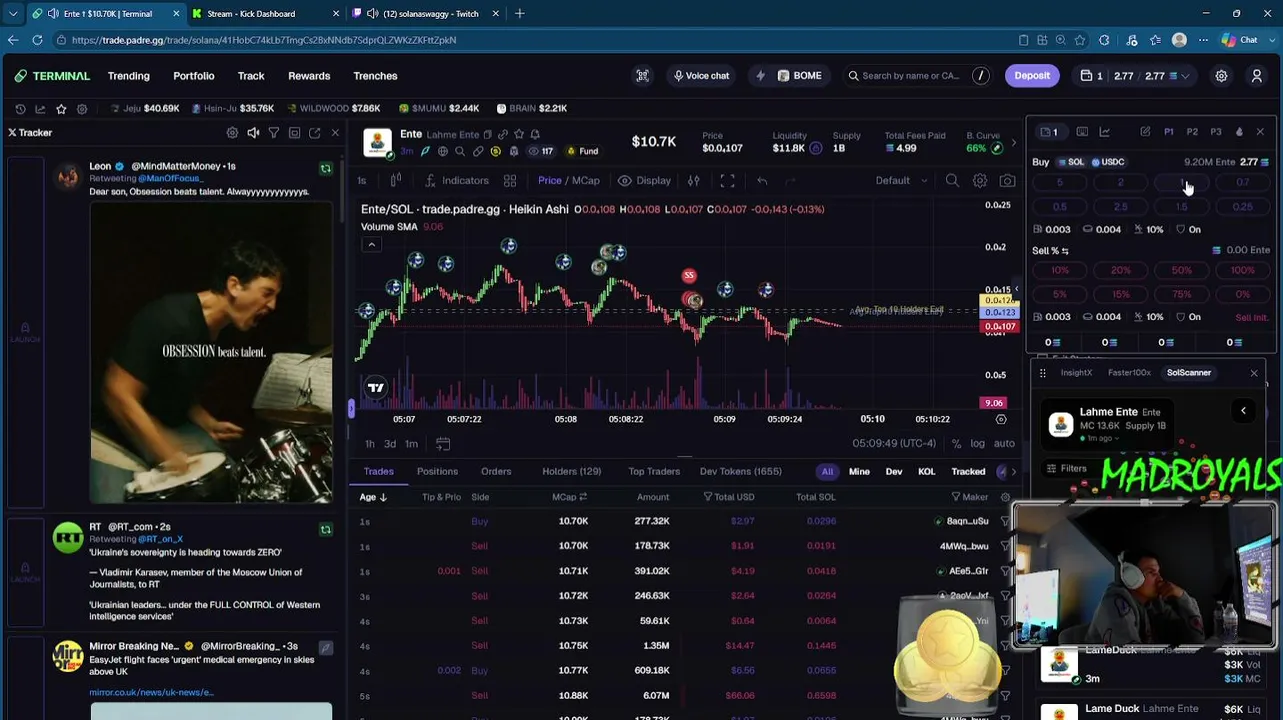Viewport: 1283px width, 720px height.
Task: Select SOL as buy currency
Action: coord(1071,162)
